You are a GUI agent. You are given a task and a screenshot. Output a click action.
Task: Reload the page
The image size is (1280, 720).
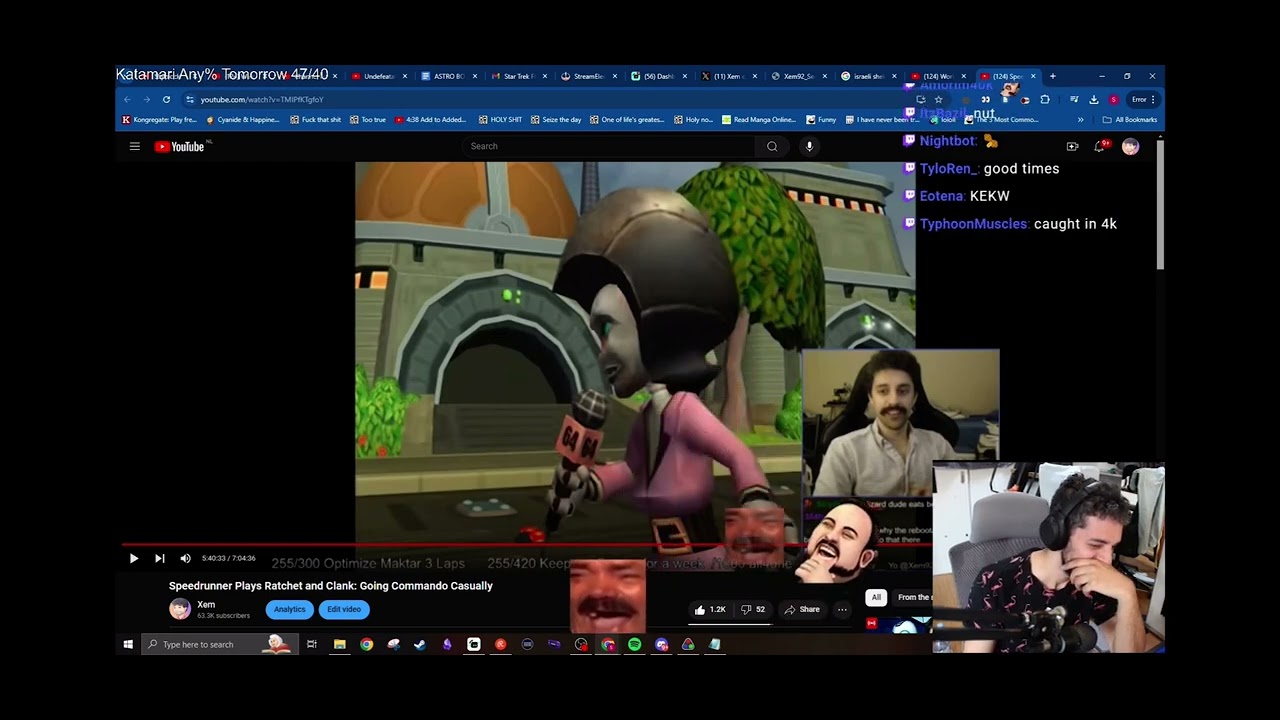(166, 99)
